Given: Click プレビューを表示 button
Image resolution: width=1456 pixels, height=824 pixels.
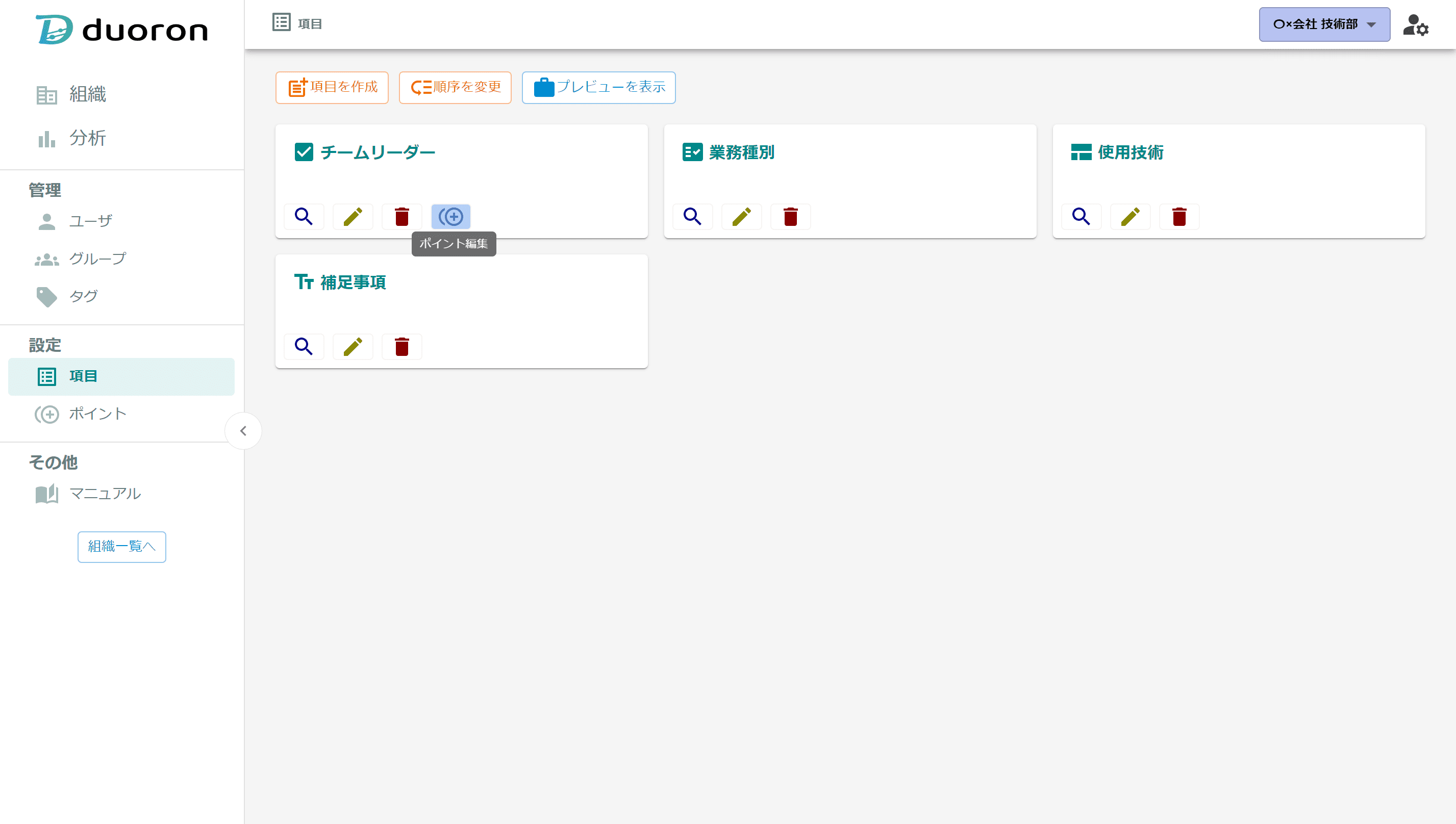Looking at the screenshot, I should (x=599, y=87).
